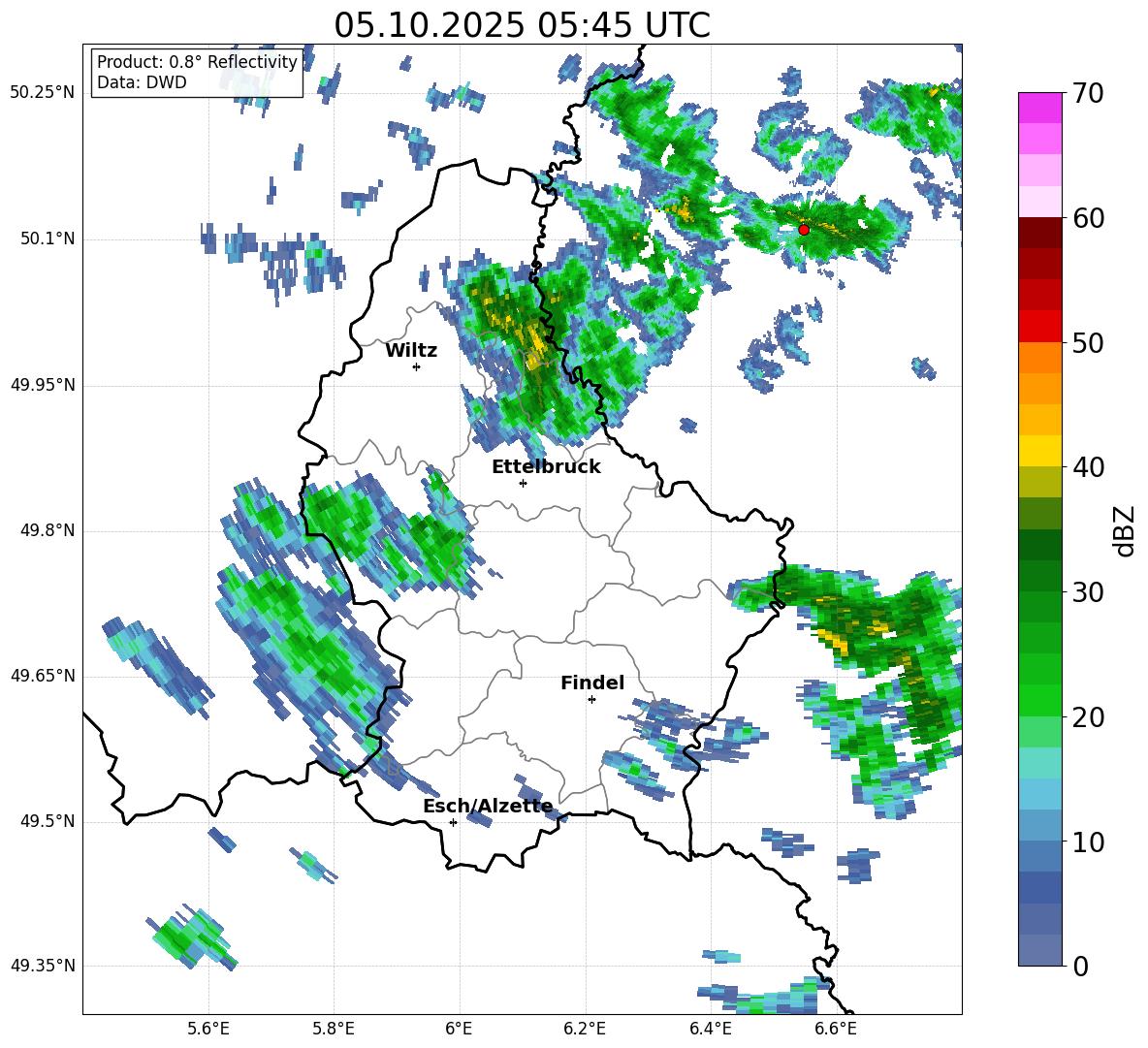Click the 30 tick on colorbar
Viewport: 1148px width, 1048px height.
tap(1088, 592)
